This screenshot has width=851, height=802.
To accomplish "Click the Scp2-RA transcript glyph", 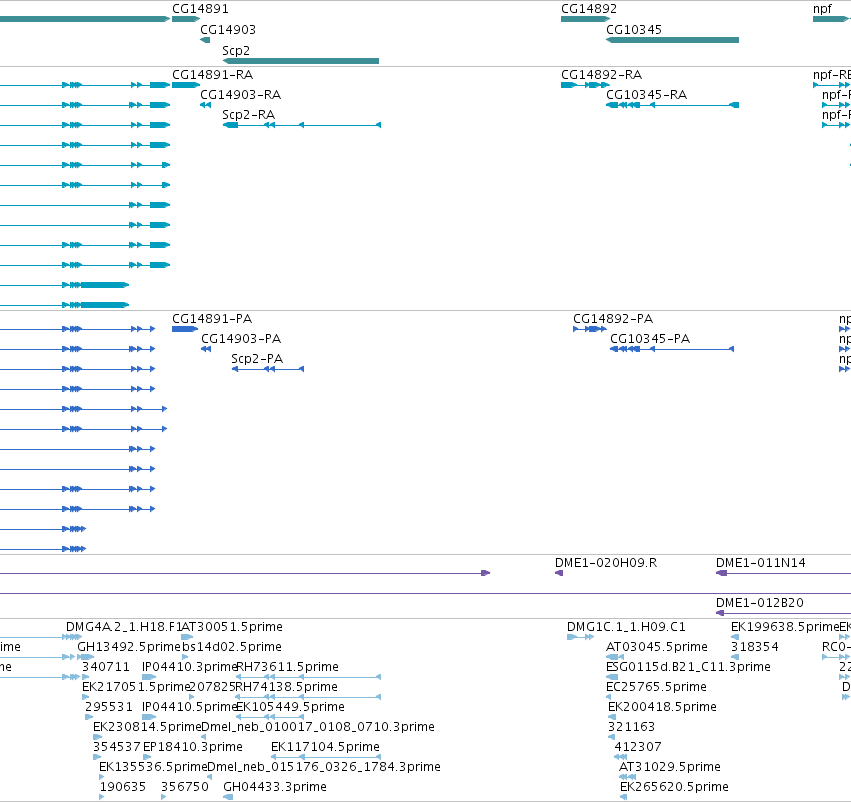I will (302, 125).
